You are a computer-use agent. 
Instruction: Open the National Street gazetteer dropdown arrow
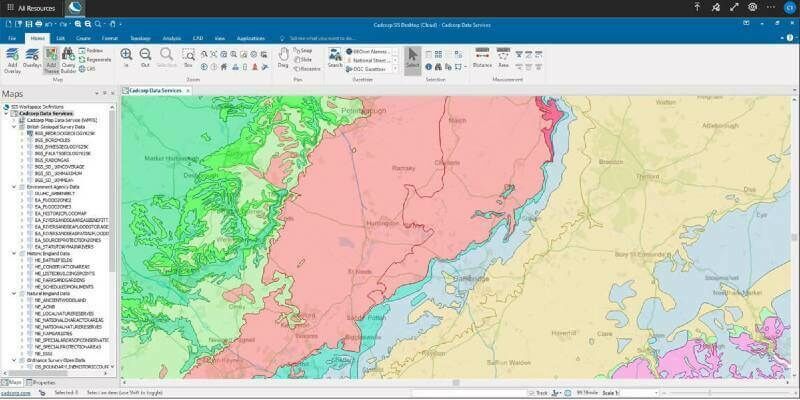(395, 60)
